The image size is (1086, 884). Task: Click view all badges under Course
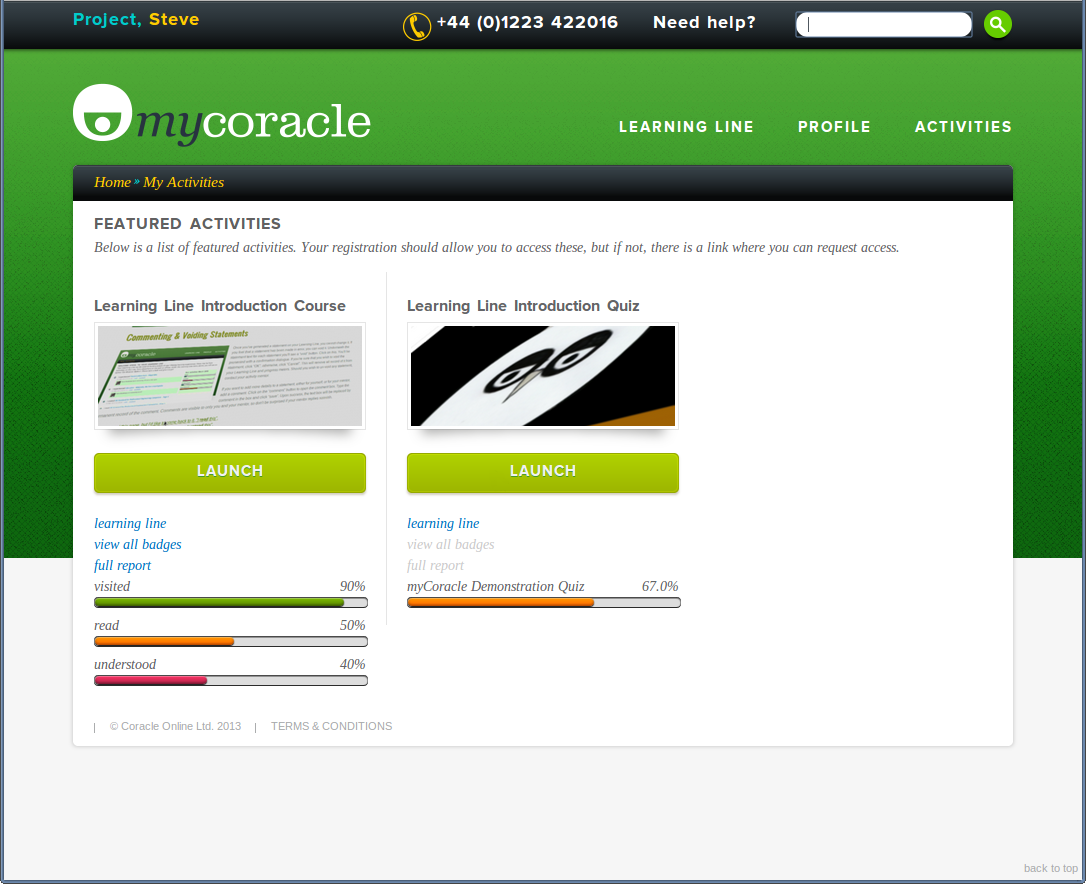click(x=138, y=545)
